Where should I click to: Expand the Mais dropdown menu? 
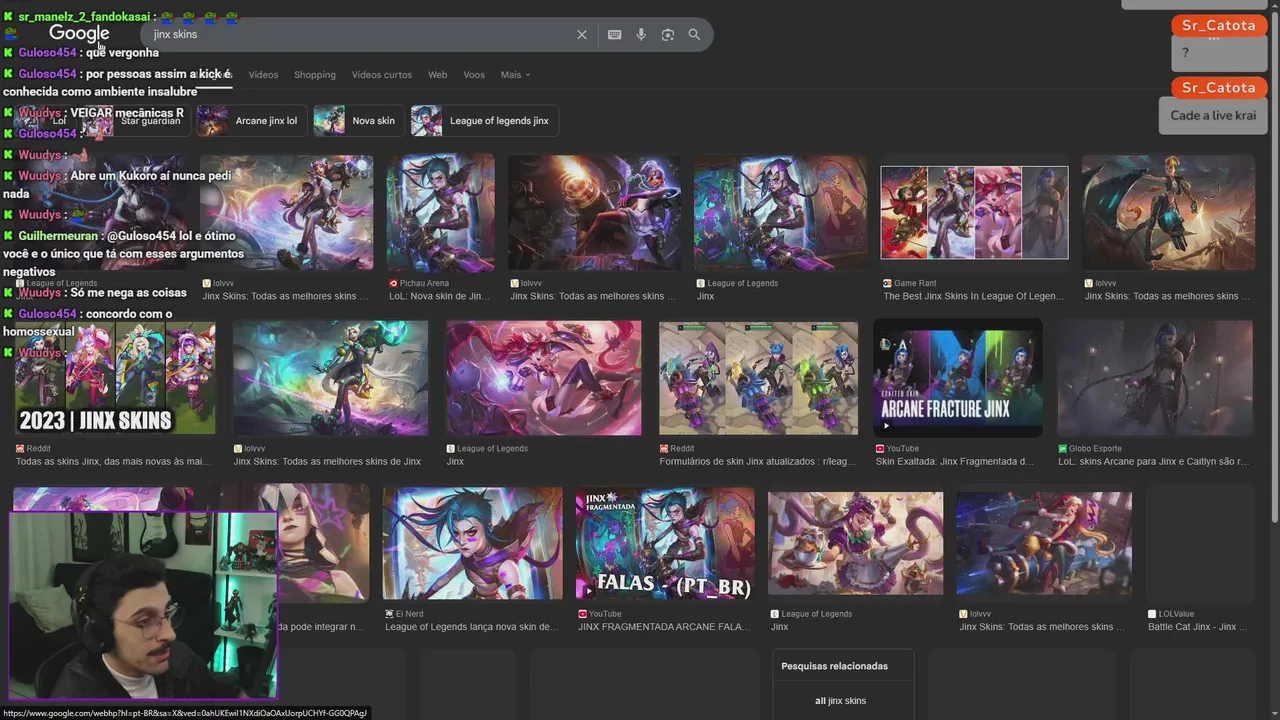pyautogui.click(x=515, y=75)
